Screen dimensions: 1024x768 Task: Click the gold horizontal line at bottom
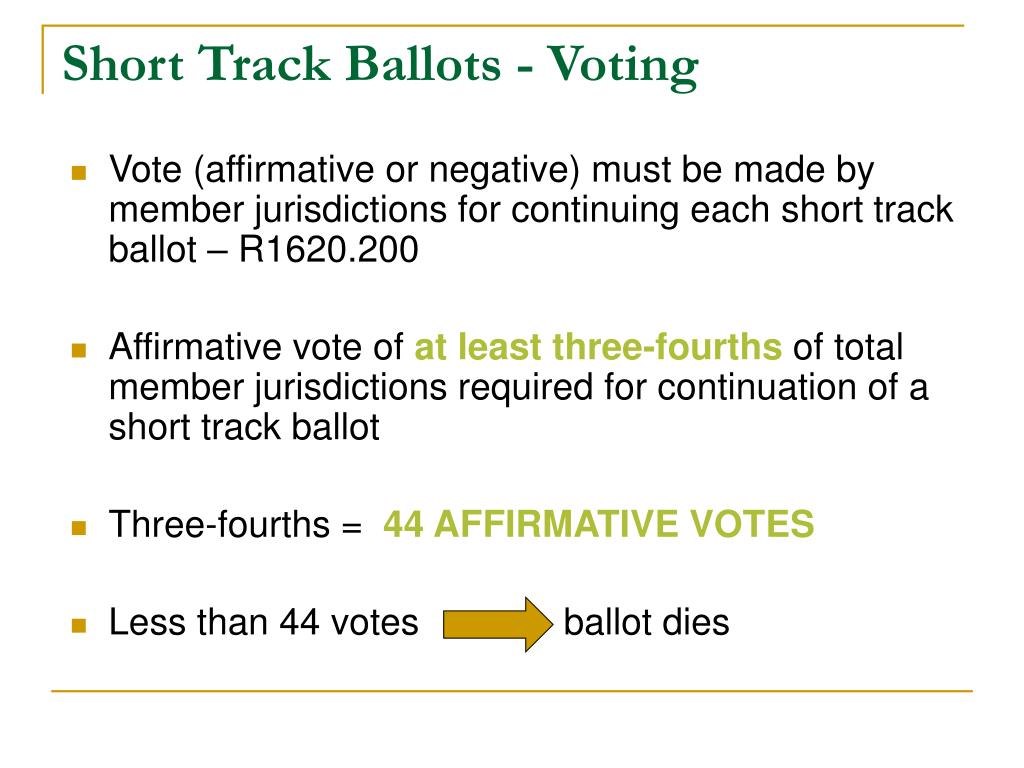[x=512, y=690]
